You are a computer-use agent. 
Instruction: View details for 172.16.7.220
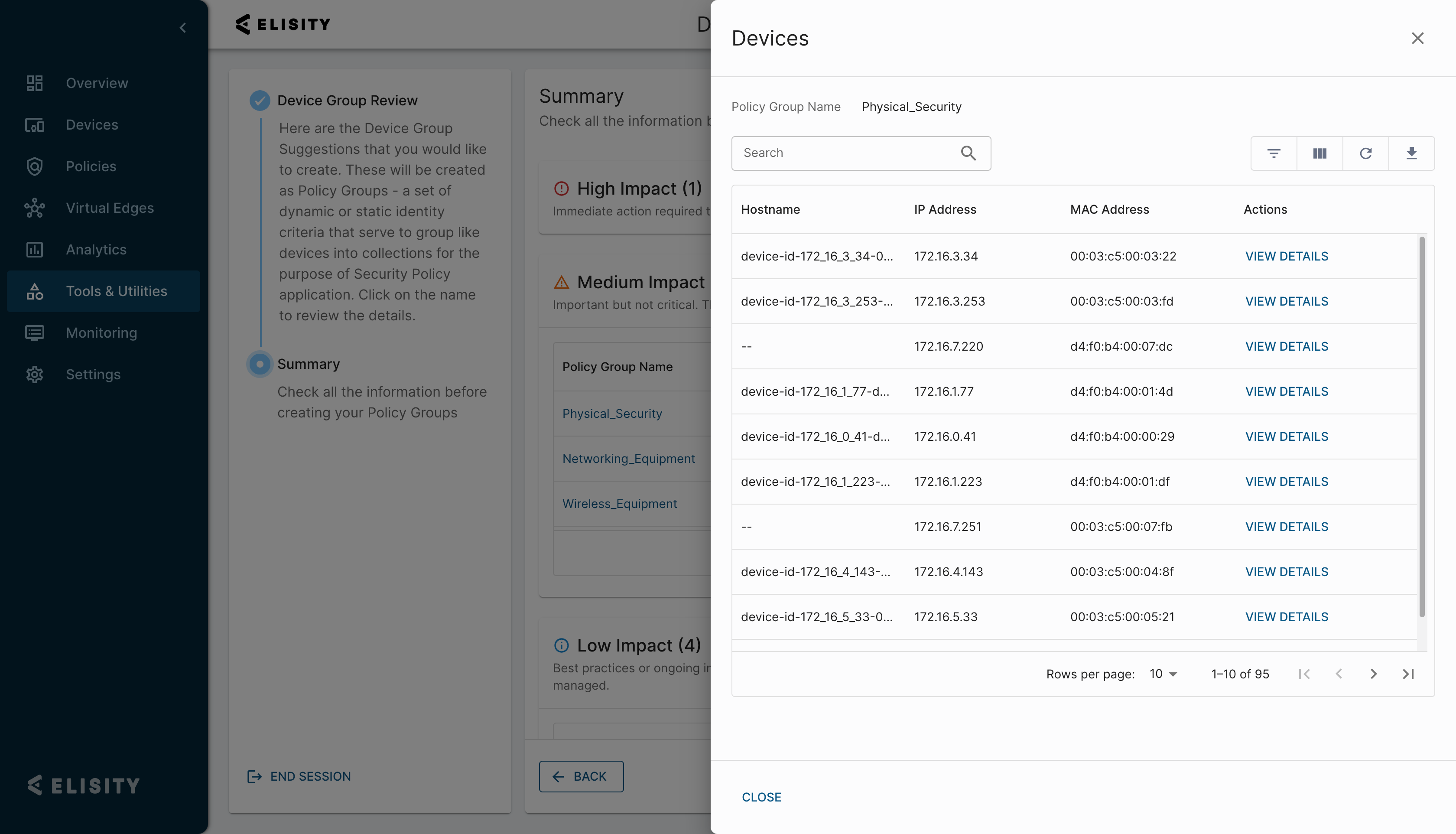click(1287, 346)
